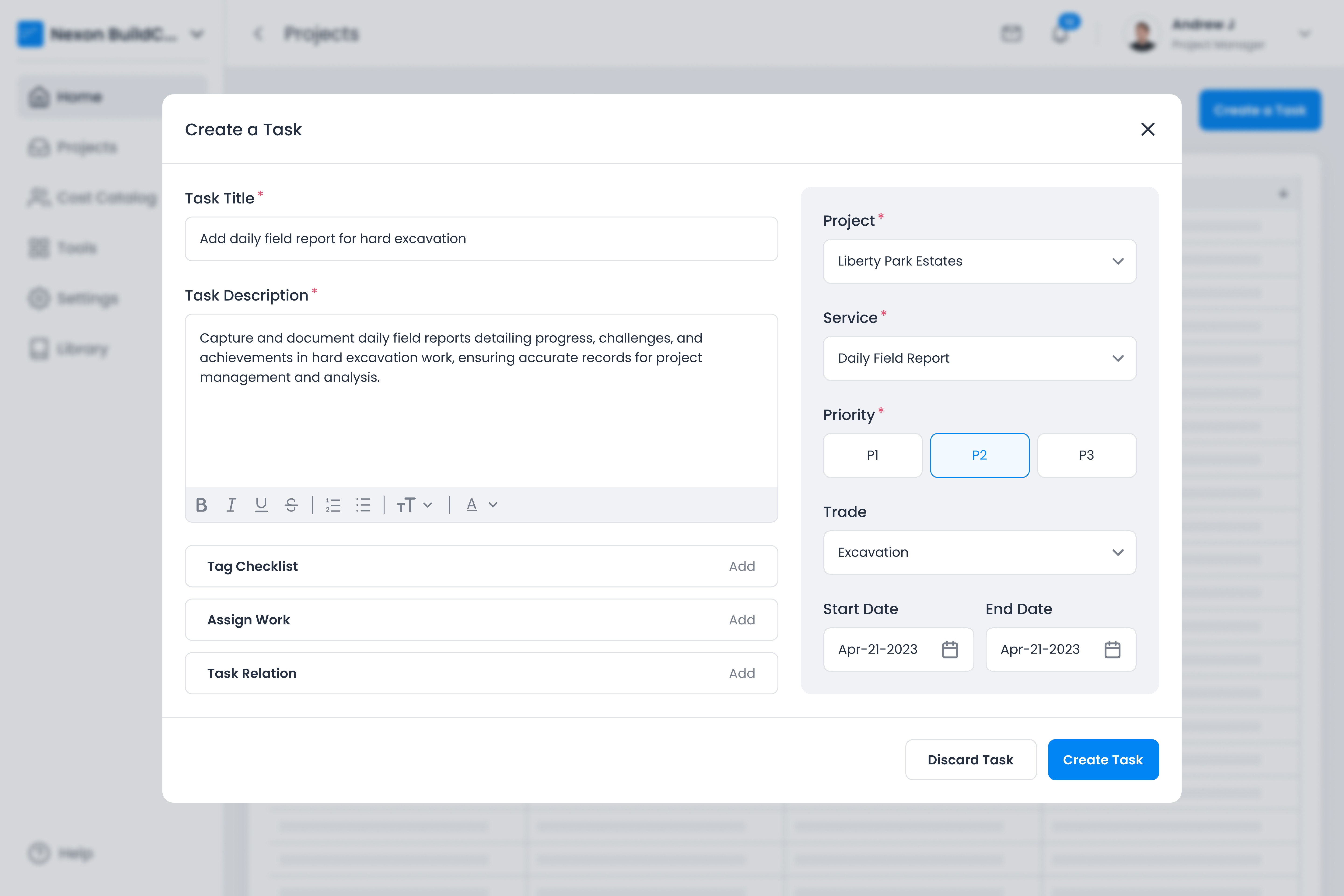Insert a bulleted list in description
Image resolution: width=1344 pixels, height=896 pixels.
(364, 505)
